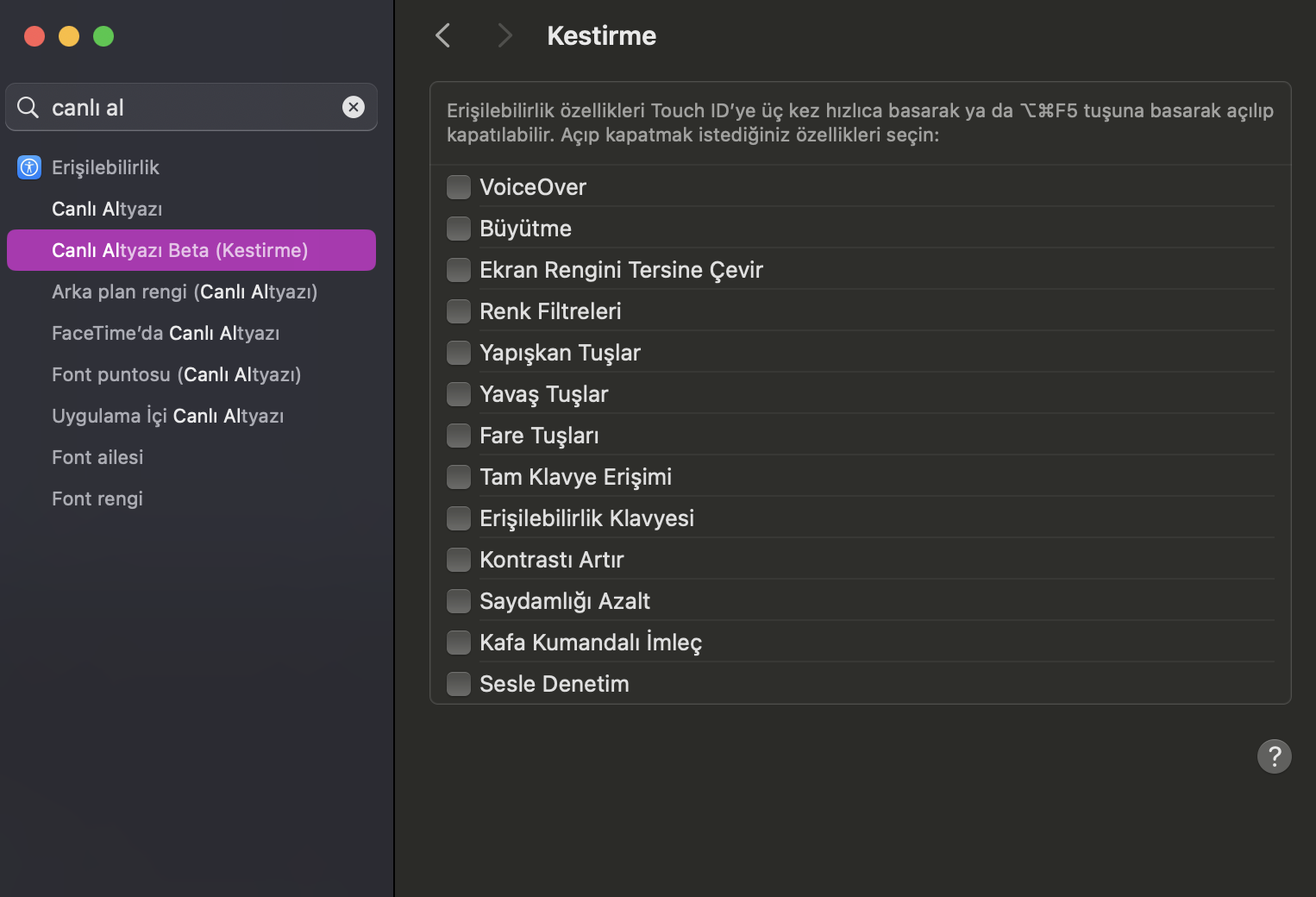Click the search magnifier icon
Viewport: 1316px width, 897px height.
click(28, 107)
